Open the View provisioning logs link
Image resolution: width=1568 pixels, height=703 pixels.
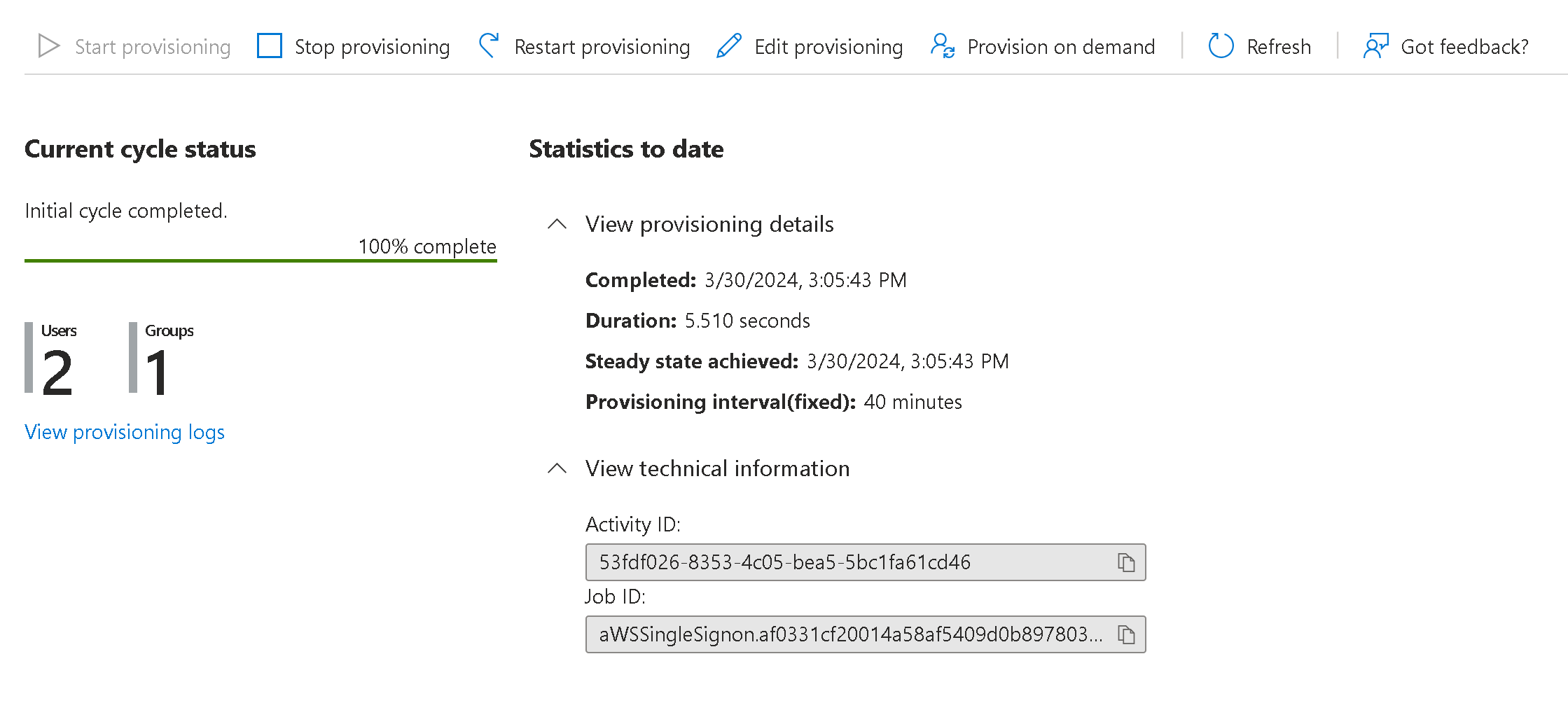125,432
